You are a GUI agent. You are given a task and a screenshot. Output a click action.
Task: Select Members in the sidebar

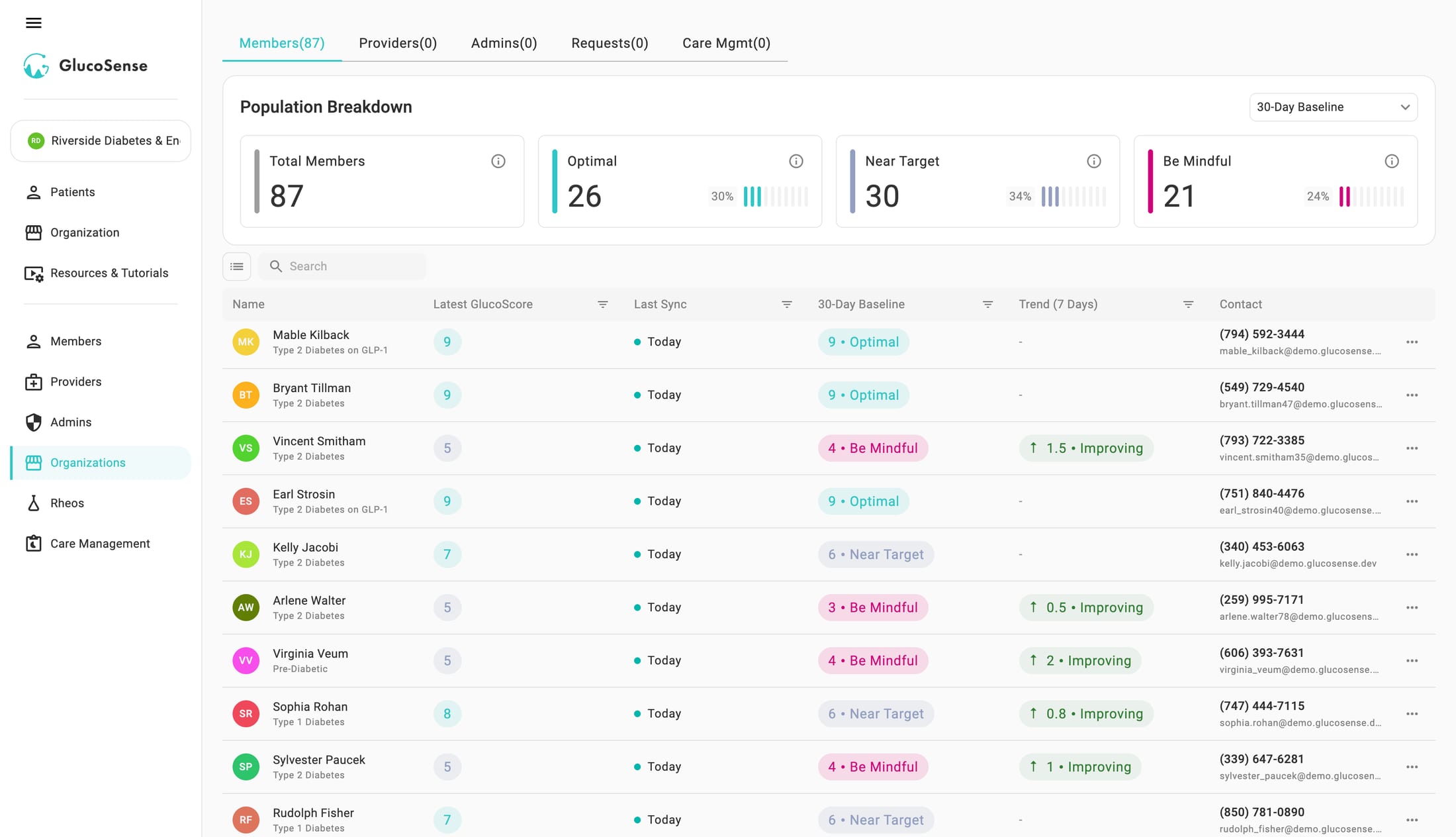[x=101, y=341]
